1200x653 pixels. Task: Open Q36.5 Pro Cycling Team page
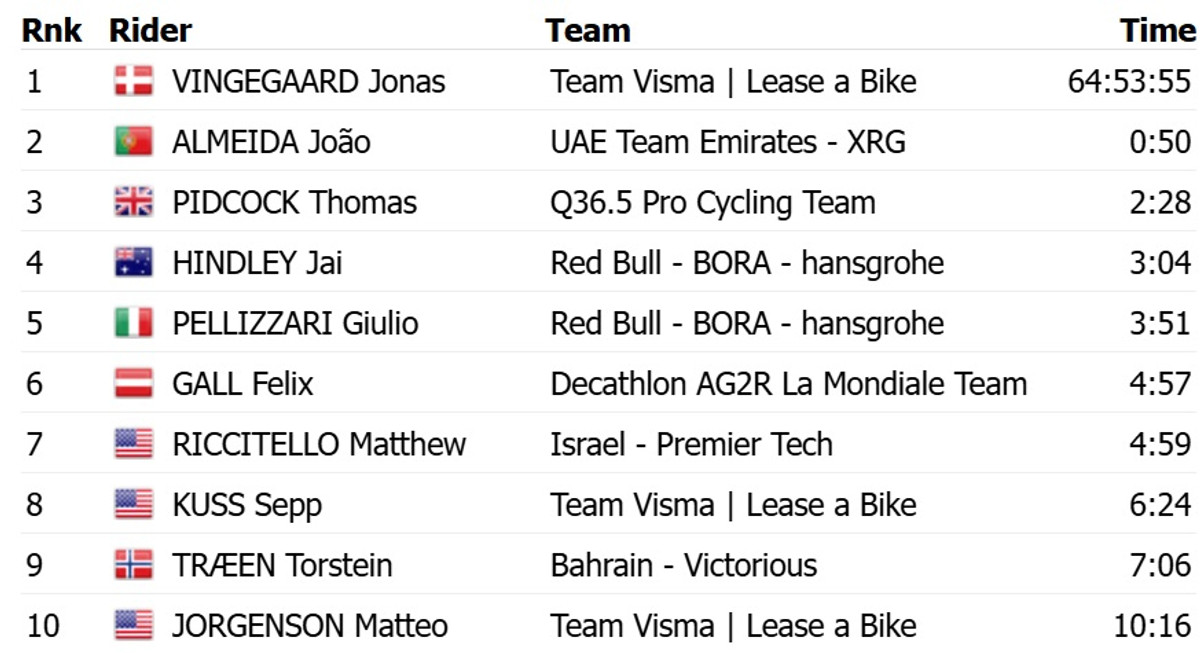click(712, 203)
